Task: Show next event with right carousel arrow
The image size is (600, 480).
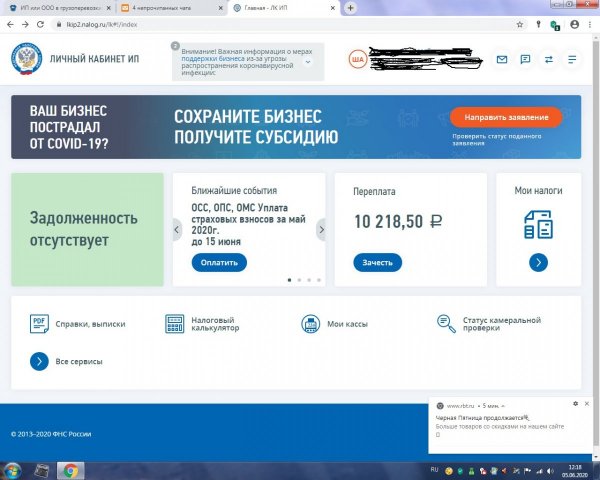Action: pyautogui.click(x=321, y=229)
